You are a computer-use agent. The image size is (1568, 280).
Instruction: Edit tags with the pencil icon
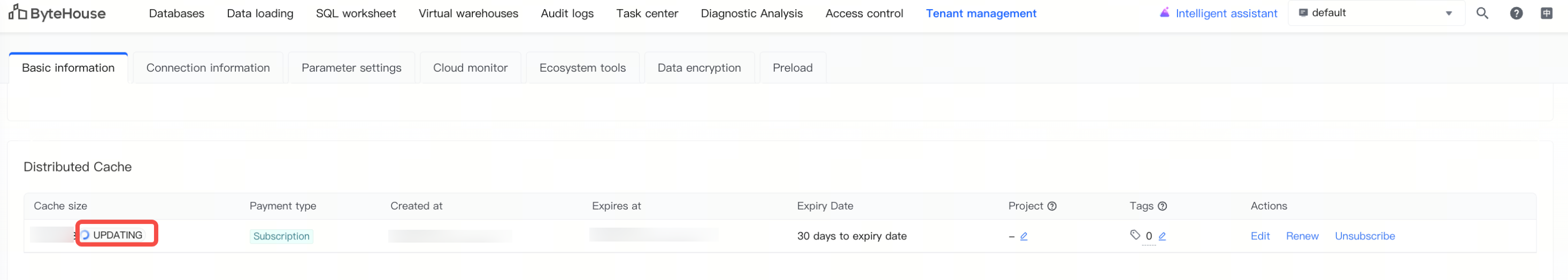point(1162,236)
